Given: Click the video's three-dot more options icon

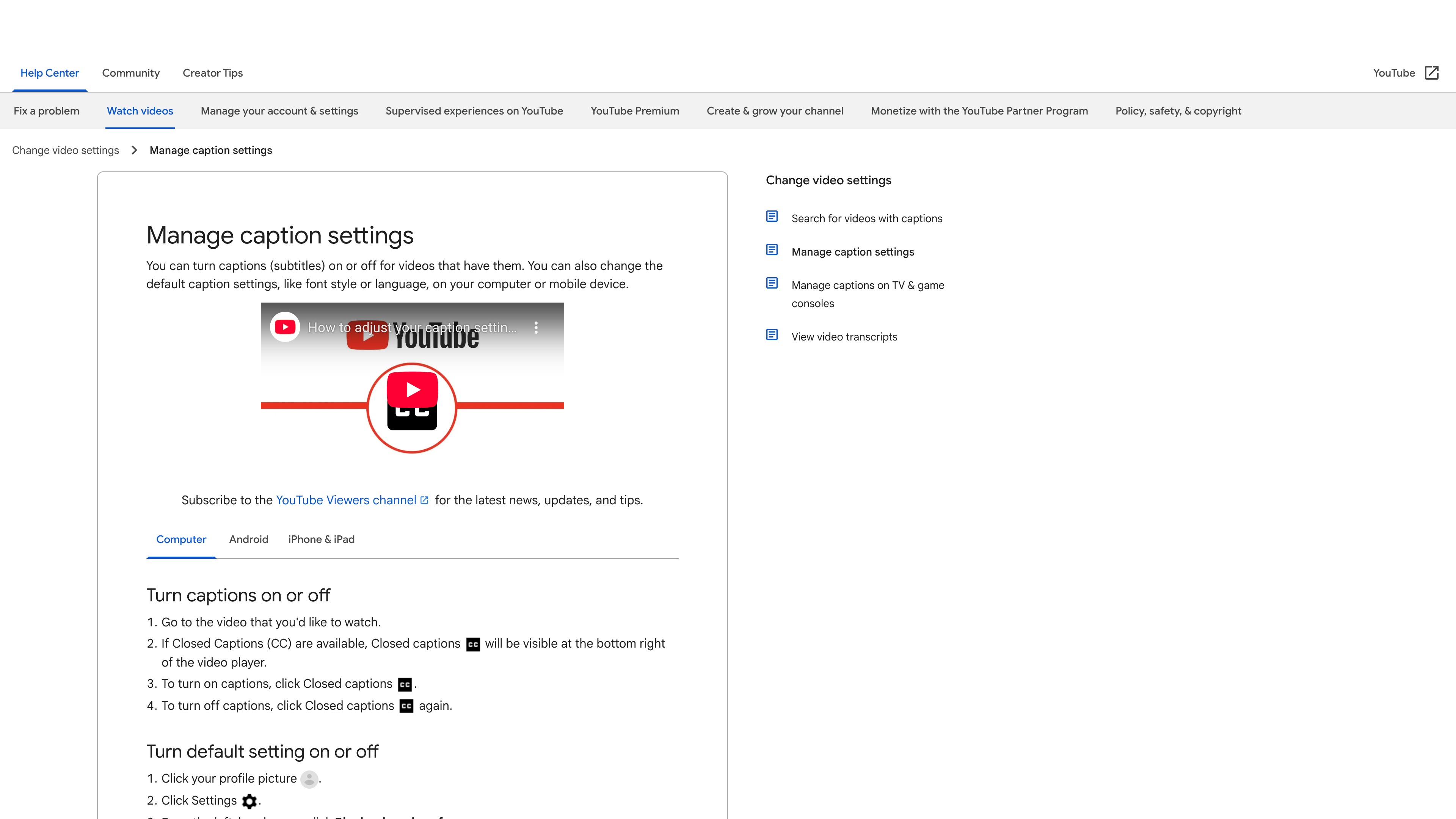Looking at the screenshot, I should coord(536,327).
